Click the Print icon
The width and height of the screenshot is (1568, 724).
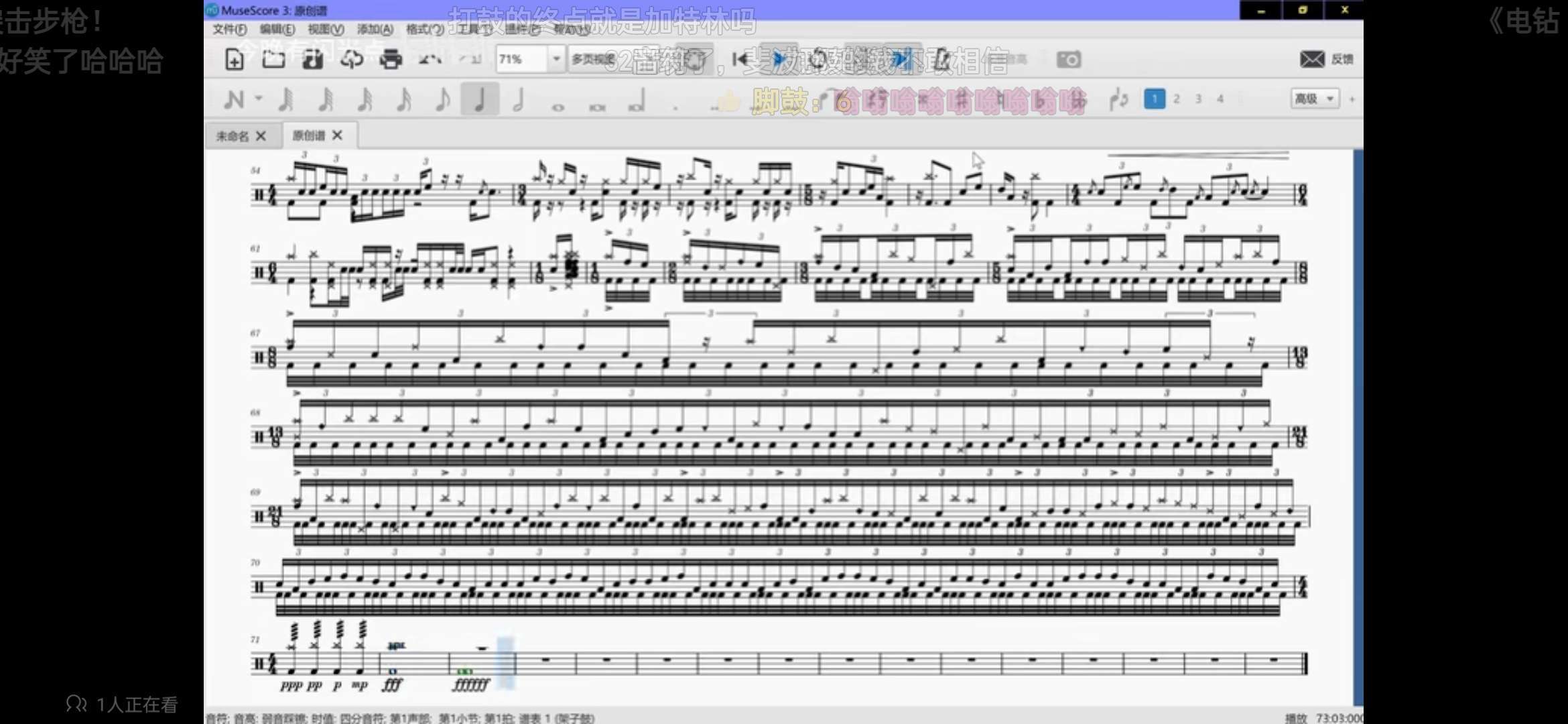[391, 60]
